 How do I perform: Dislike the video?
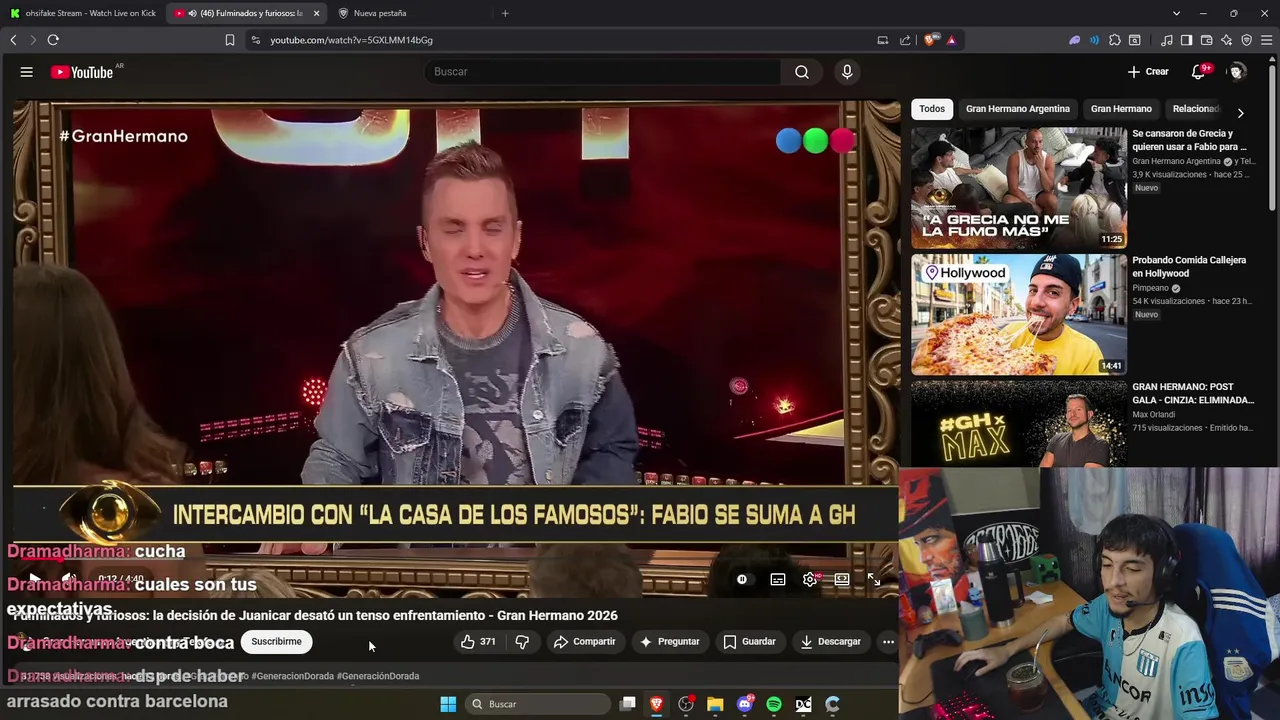pyautogui.click(x=522, y=641)
